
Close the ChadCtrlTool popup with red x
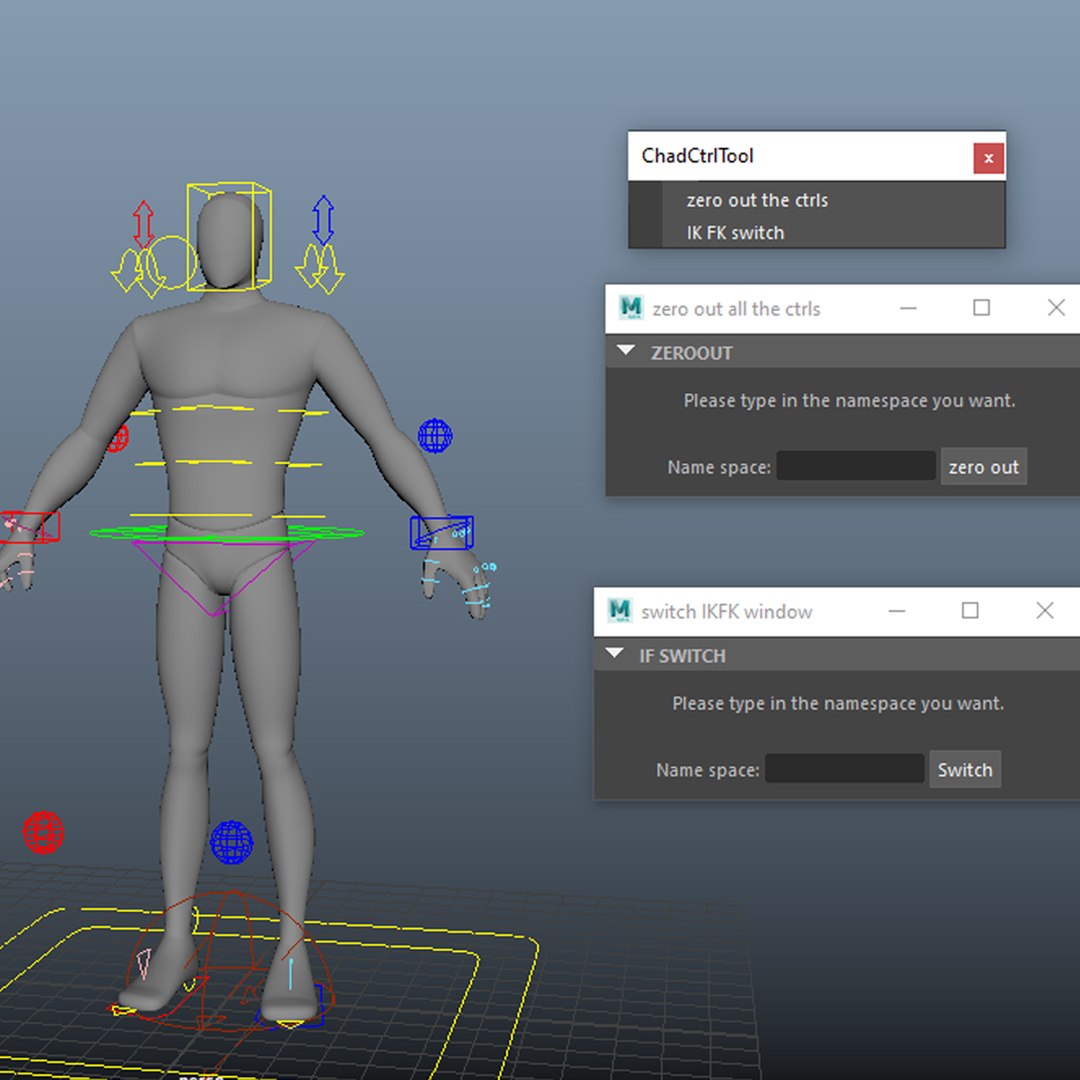(988, 158)
